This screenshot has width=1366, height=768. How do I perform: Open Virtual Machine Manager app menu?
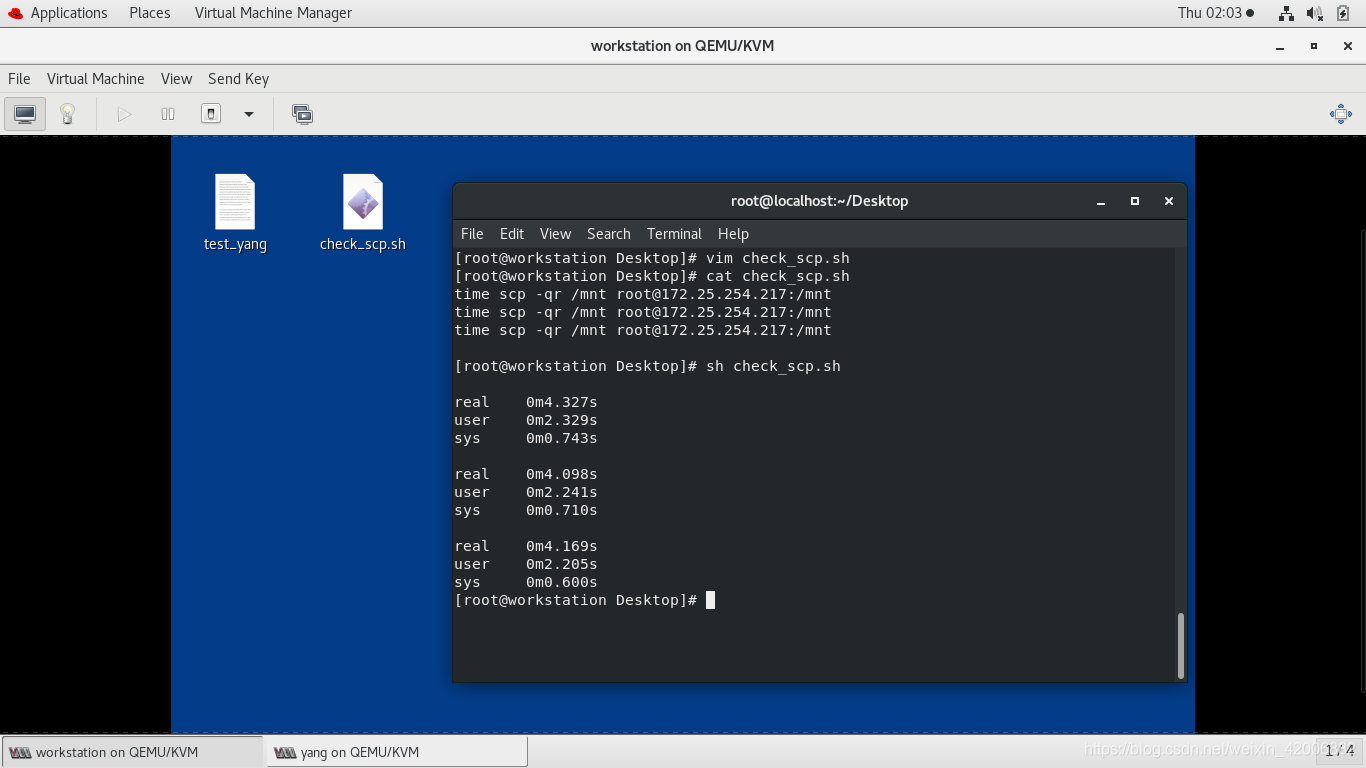[x=273, y=13]
